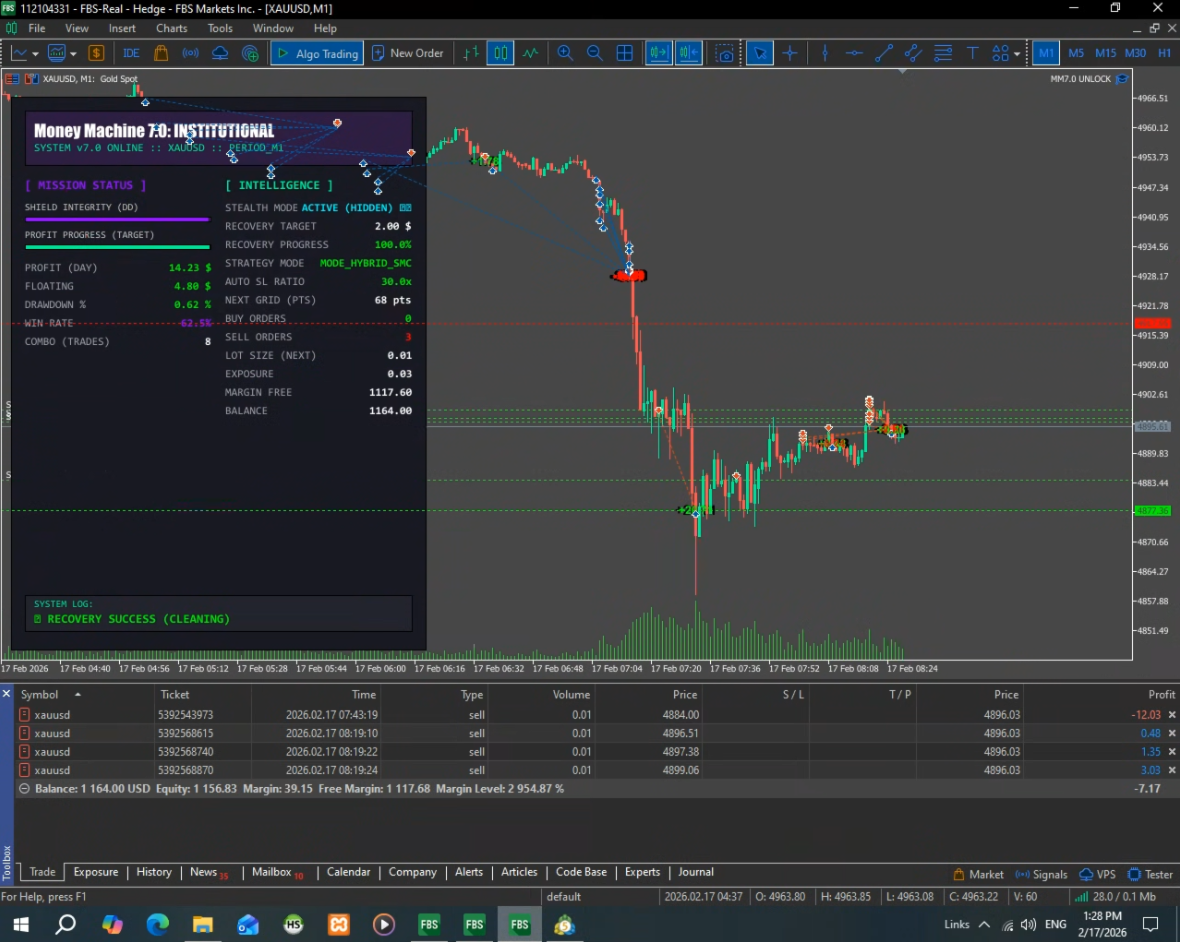This screenshot has height=942, width=1180.
Task: Expand the shapes tool dropdown arrow
Action: point(1017,54)
